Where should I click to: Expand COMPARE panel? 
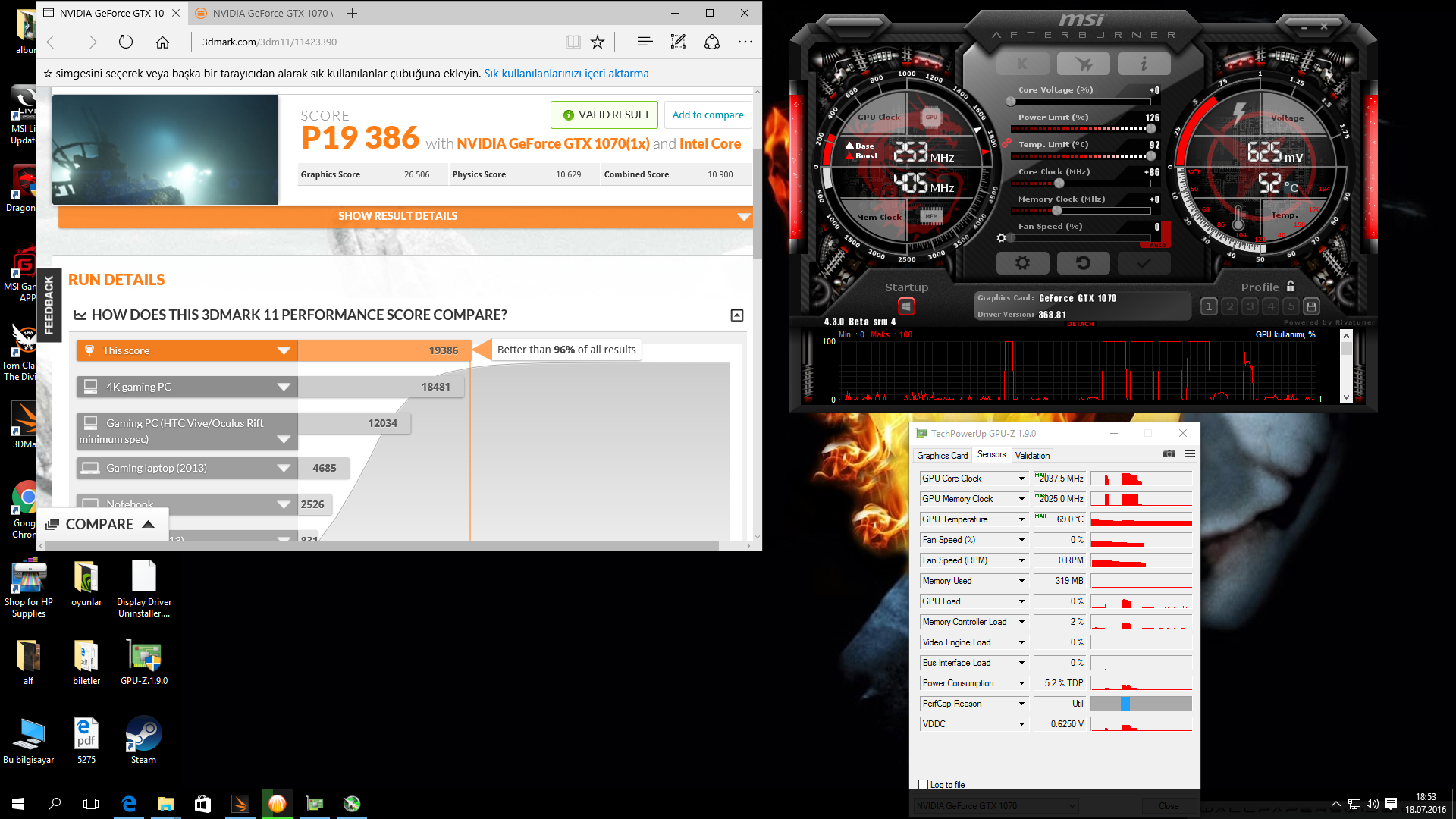(x=102, y=524)
